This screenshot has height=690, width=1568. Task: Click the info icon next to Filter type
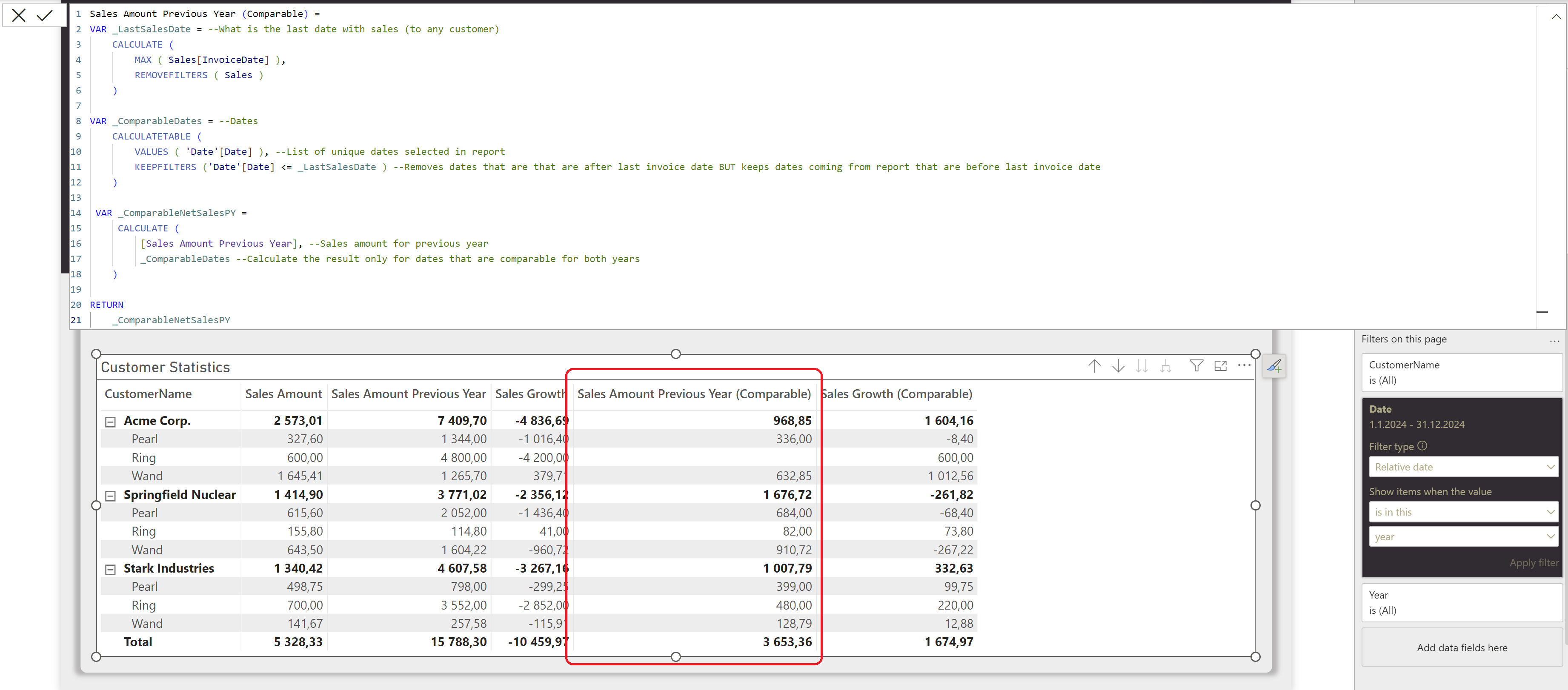point(1422,445)
